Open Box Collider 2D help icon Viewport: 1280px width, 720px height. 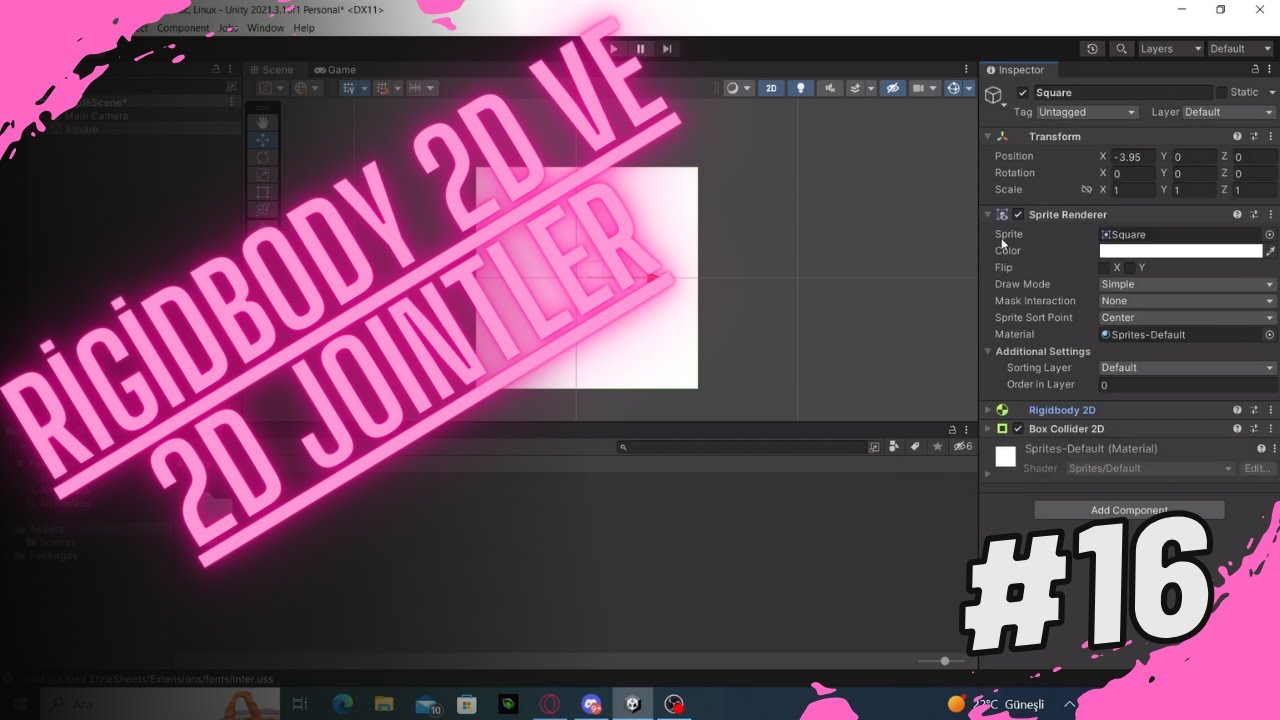(1237, 429)
